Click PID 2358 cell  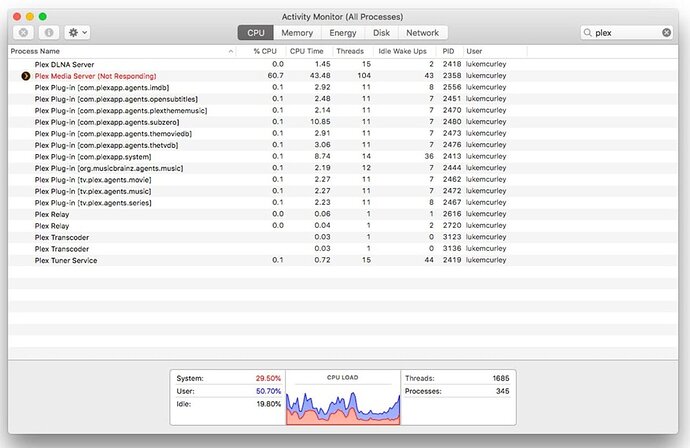(x=452, y=76)
